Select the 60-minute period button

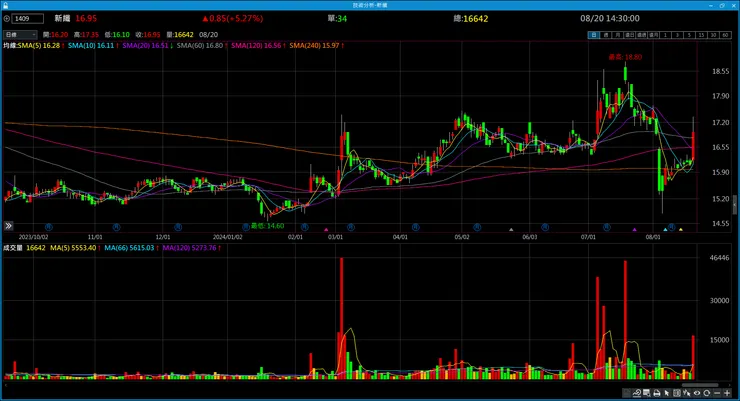click(x=725, y=35)
